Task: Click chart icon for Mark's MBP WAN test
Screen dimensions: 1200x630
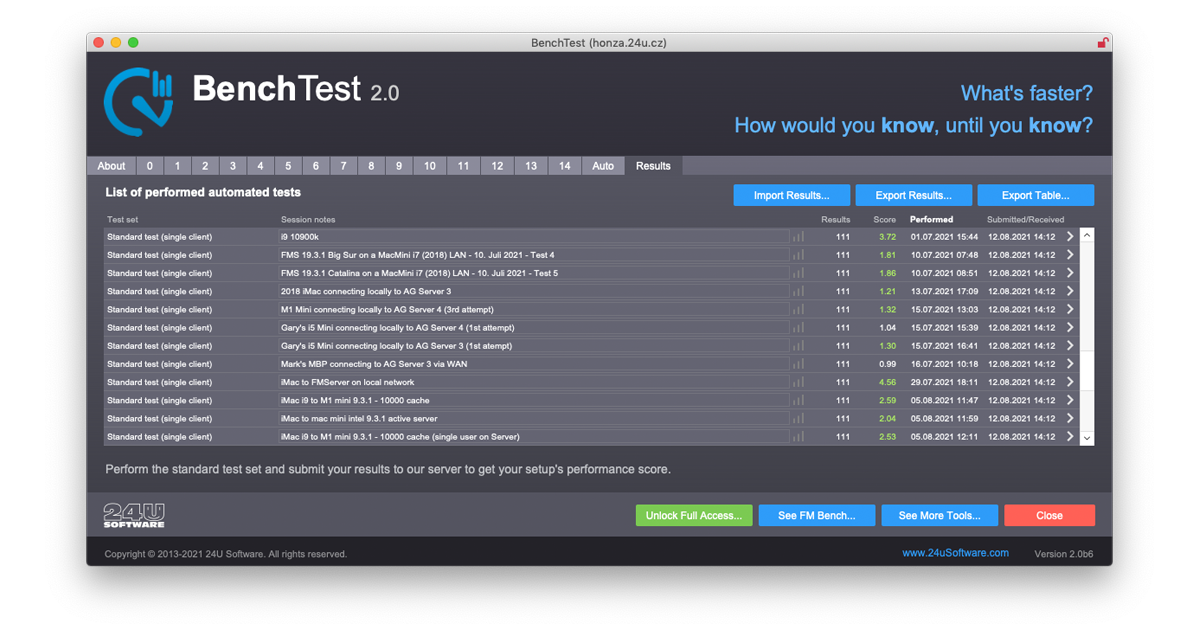Action: point(797,363)
